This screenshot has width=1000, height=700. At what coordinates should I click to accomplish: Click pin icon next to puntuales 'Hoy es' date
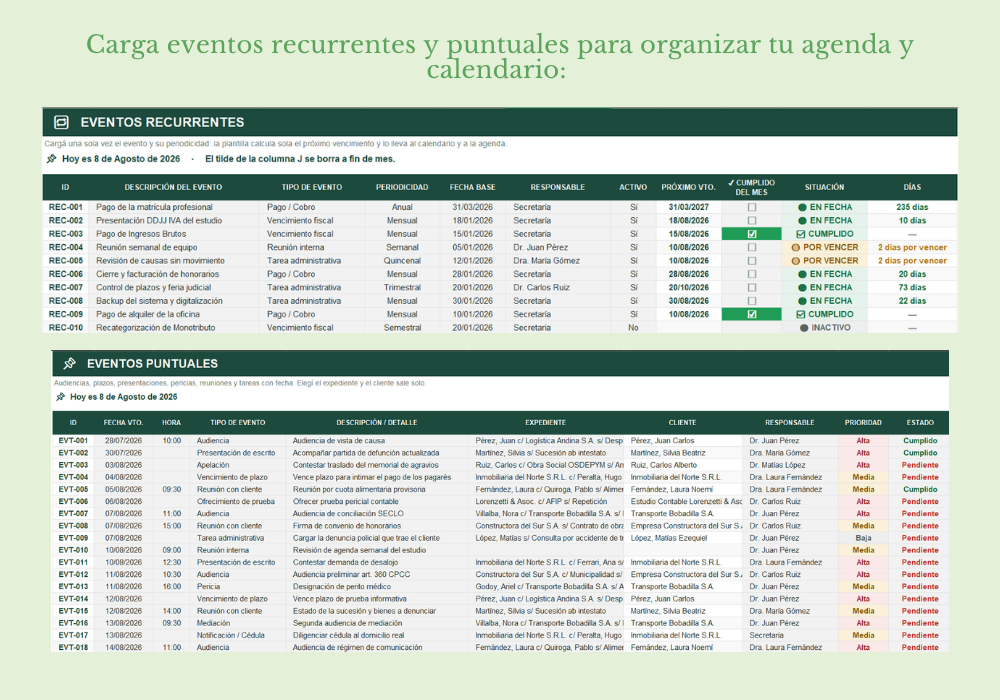tap(60, 397)
